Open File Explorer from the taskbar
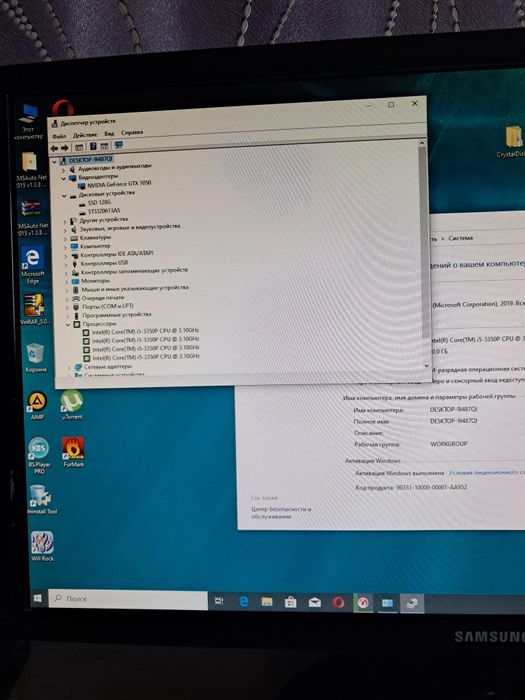 point(267,602)
